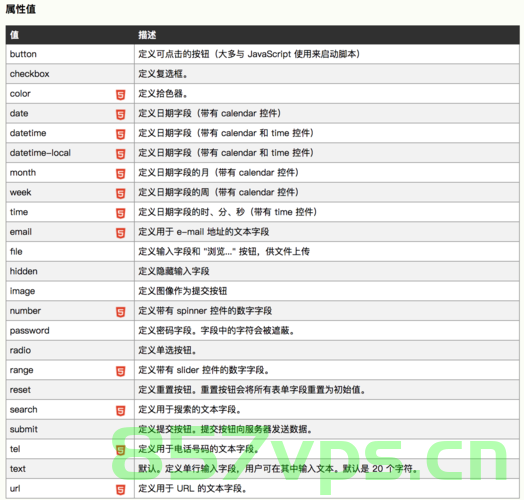The image size is (524, 500).
Task: Click the HTML5 badge in the range row
Action: pos(121,371)
